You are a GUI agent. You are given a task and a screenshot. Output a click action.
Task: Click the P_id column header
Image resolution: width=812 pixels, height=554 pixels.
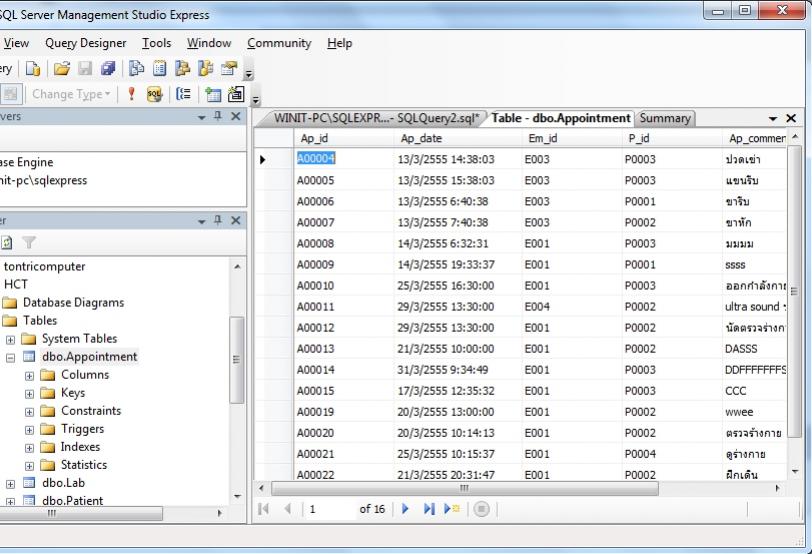pyautogui.click(x=672, y=138)
